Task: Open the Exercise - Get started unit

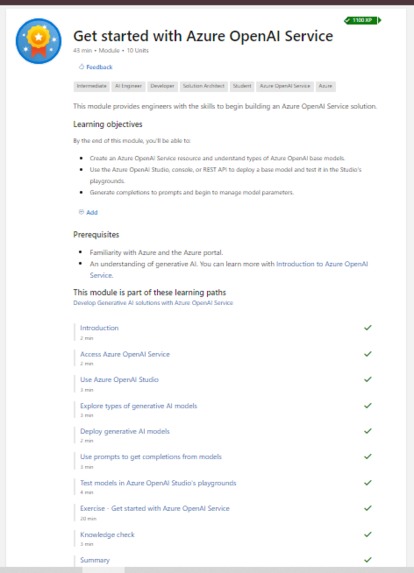Action: point(155,508)
